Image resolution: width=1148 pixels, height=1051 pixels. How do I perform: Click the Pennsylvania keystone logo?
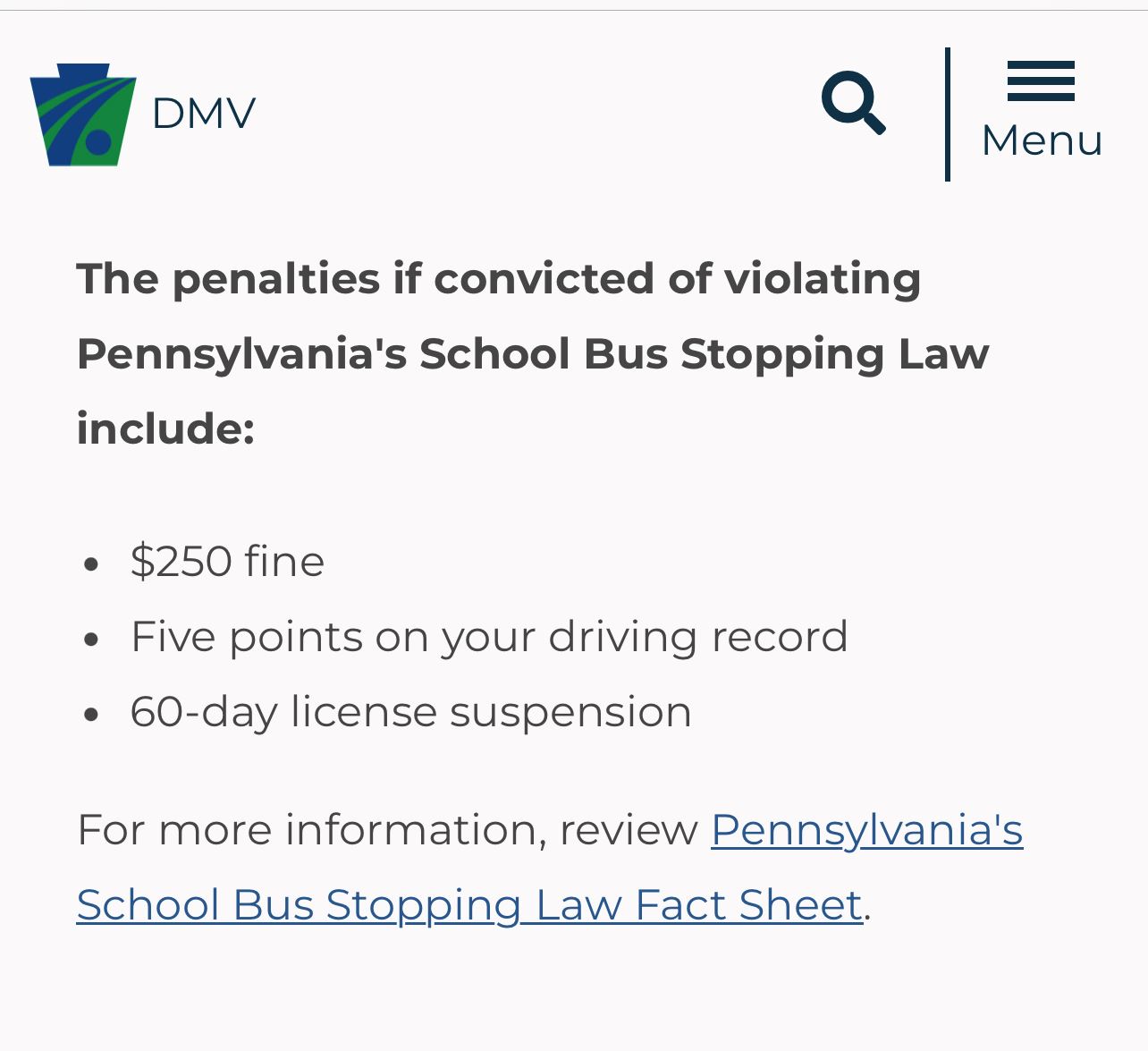click(x=82, y=114)
